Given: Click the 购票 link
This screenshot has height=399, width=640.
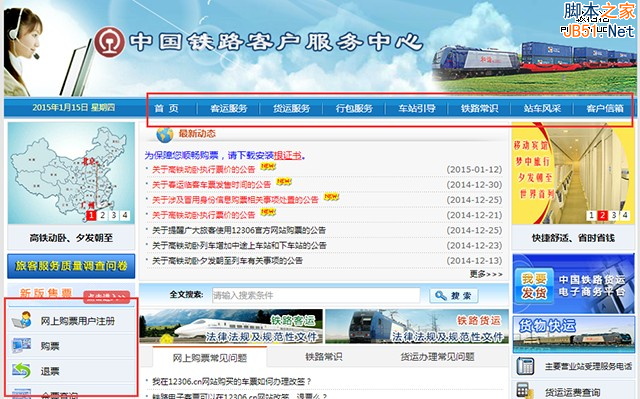Looking at the screenshot, I should pos(50,346).
